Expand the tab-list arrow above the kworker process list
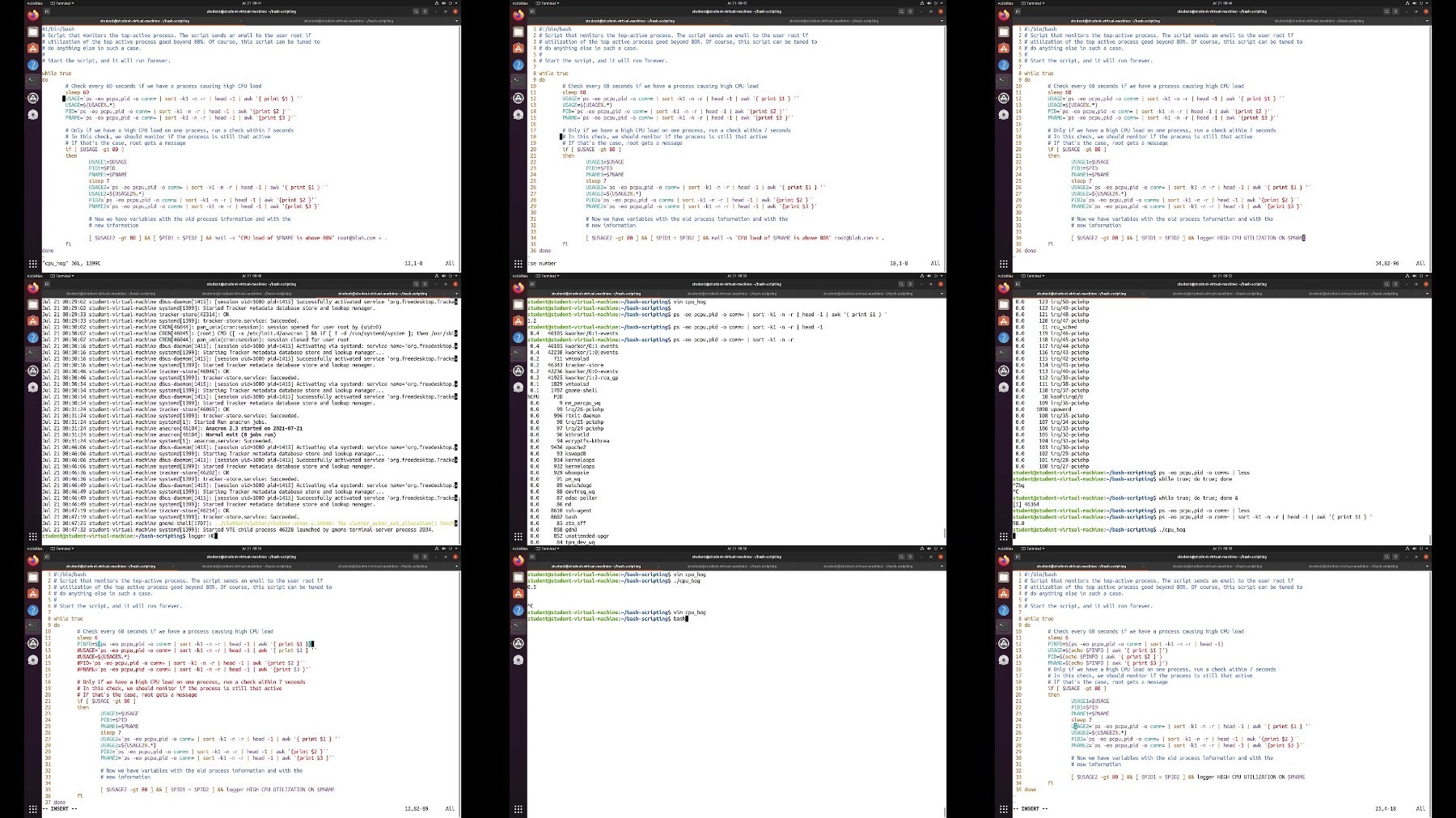The width and height of the screenshot is (1456, 818). tap(942, 293)
